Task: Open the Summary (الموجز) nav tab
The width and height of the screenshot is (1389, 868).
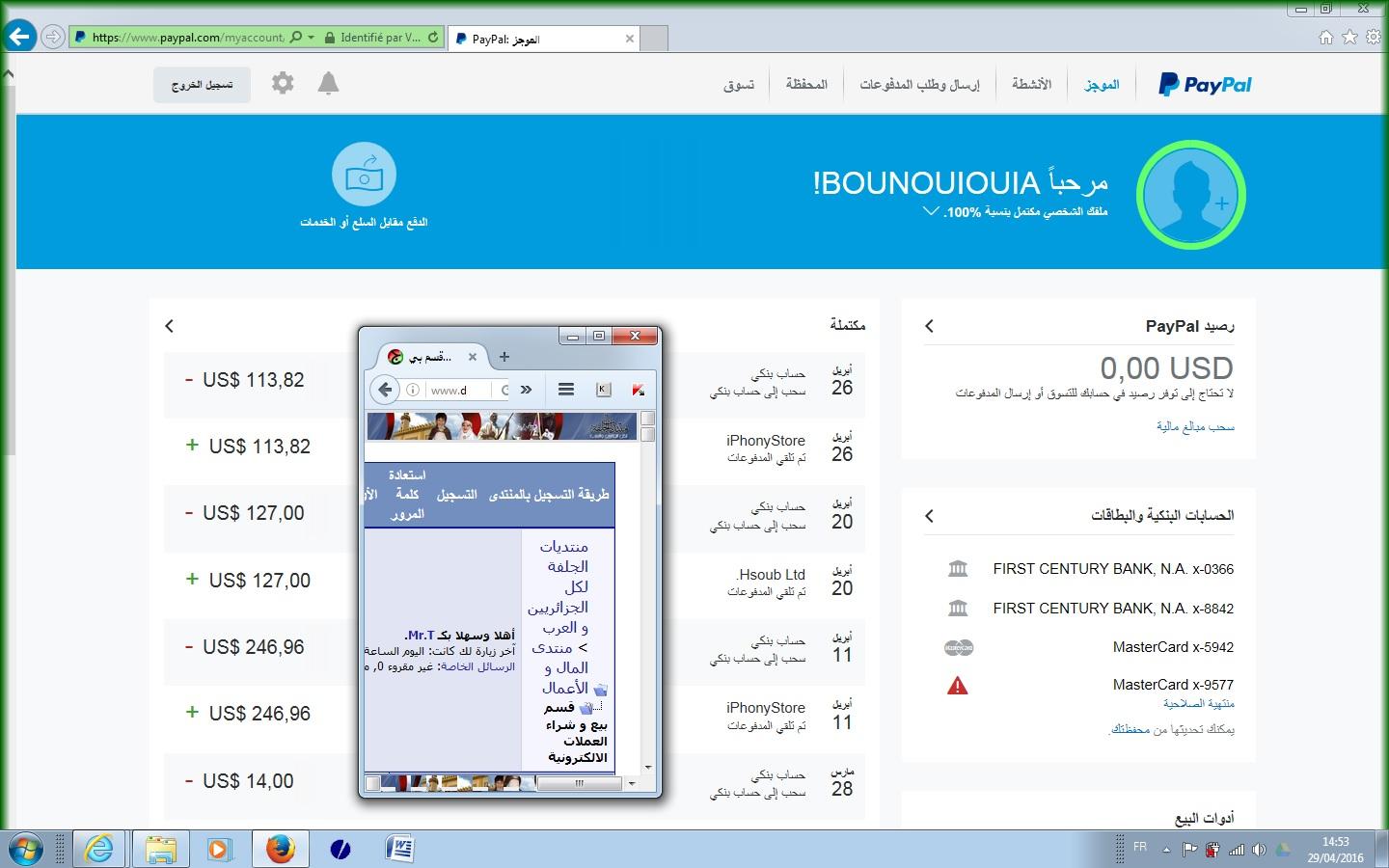Action: (x=1102, y=84)
